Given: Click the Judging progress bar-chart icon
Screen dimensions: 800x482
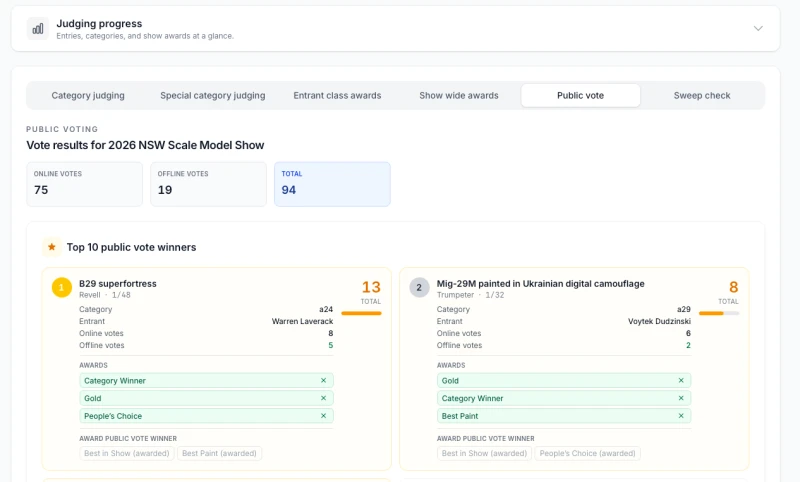Looking at the screenshot, I should click(x=38, y=29).
